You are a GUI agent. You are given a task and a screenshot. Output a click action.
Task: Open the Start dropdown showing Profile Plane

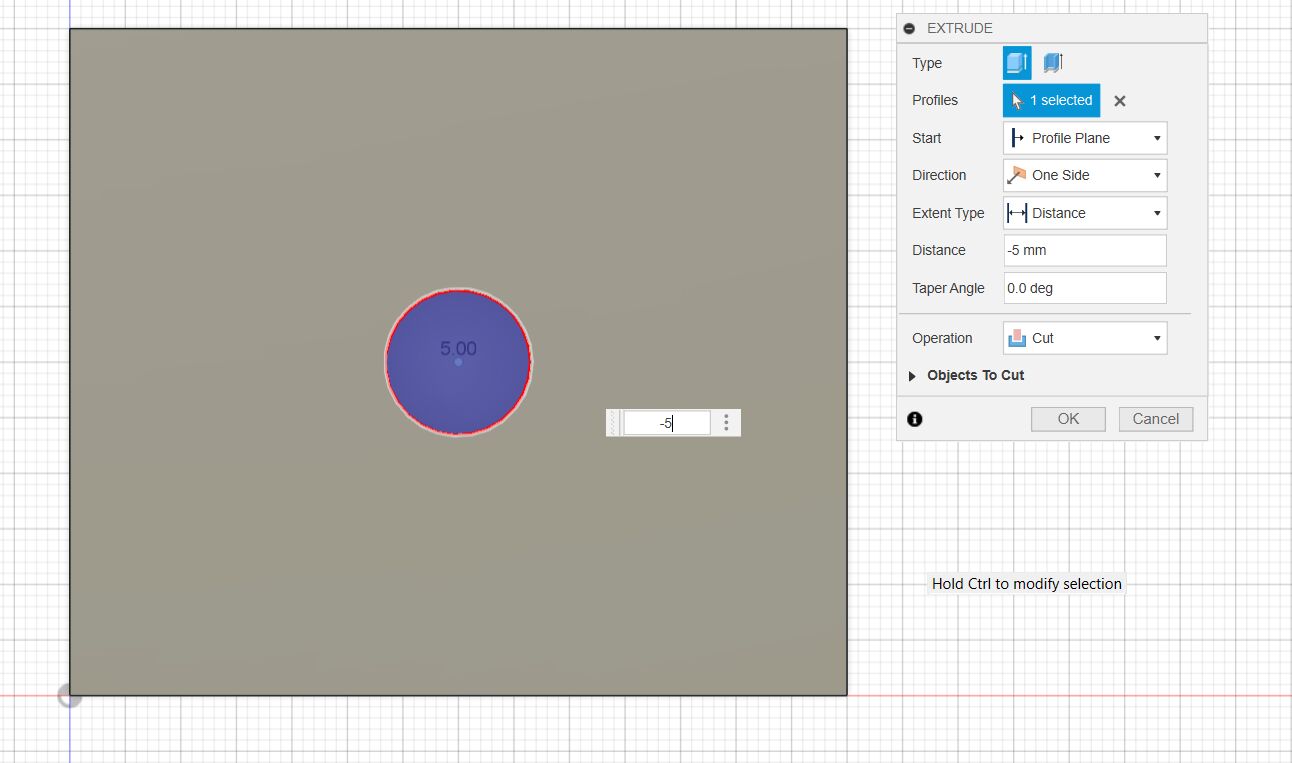coord(1085,138)
